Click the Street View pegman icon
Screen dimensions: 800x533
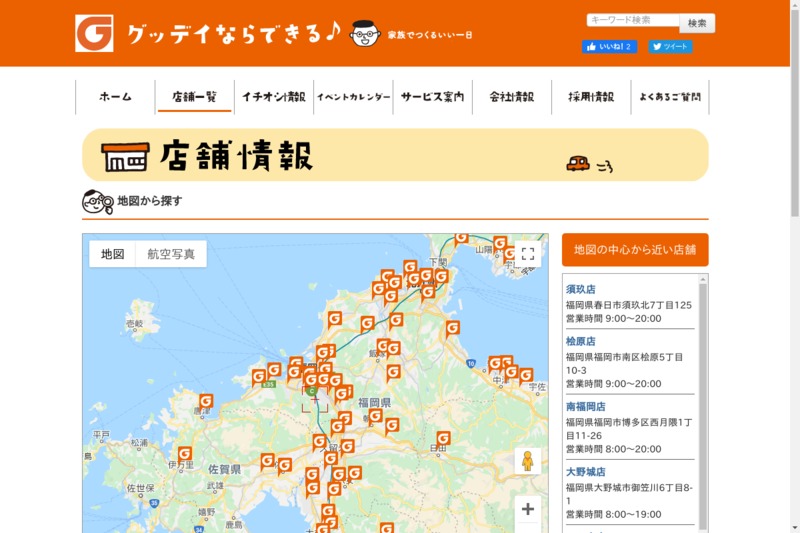click(x=528, y=461)
